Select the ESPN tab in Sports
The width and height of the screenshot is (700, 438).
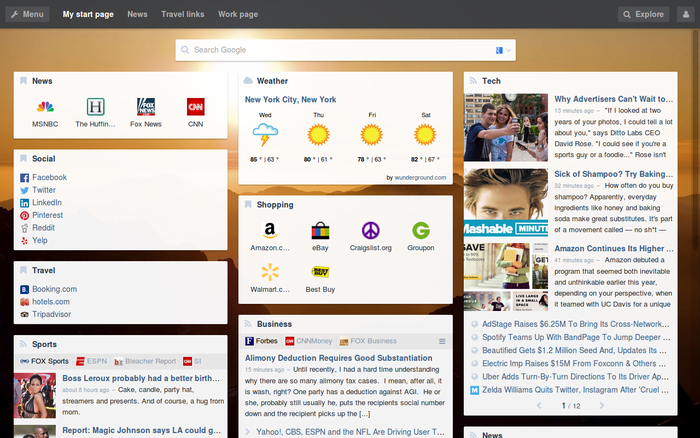(x=92, y=361)
